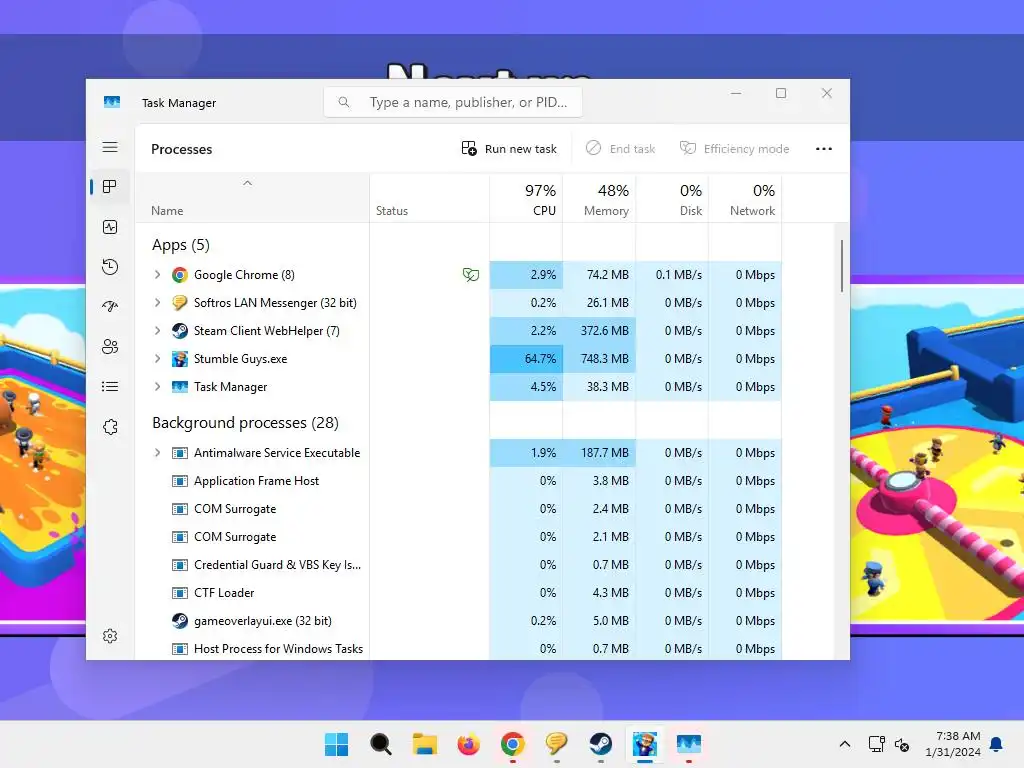Select the COM Surrogate row using 2.4 MB
The image size is (1024, 768).
[458, 509]
